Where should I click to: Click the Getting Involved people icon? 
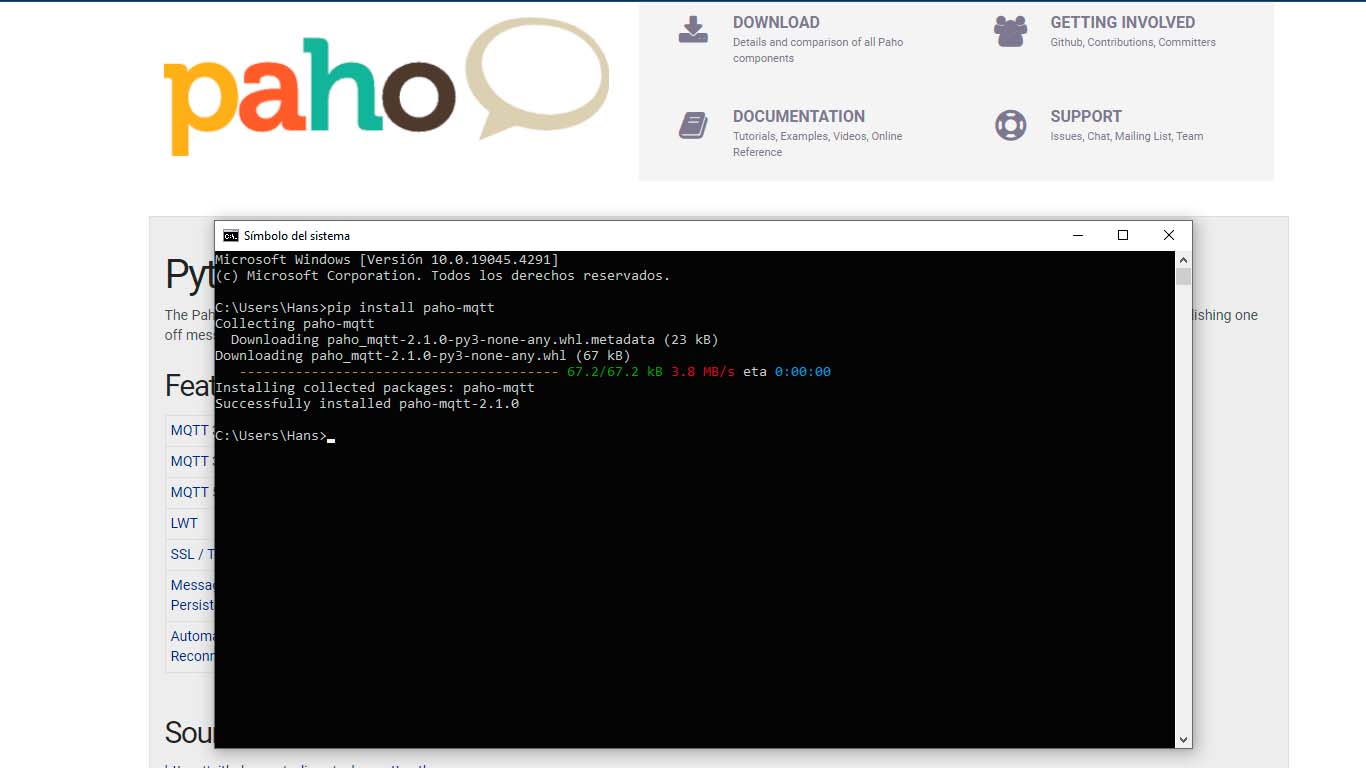coord(1010,31)
